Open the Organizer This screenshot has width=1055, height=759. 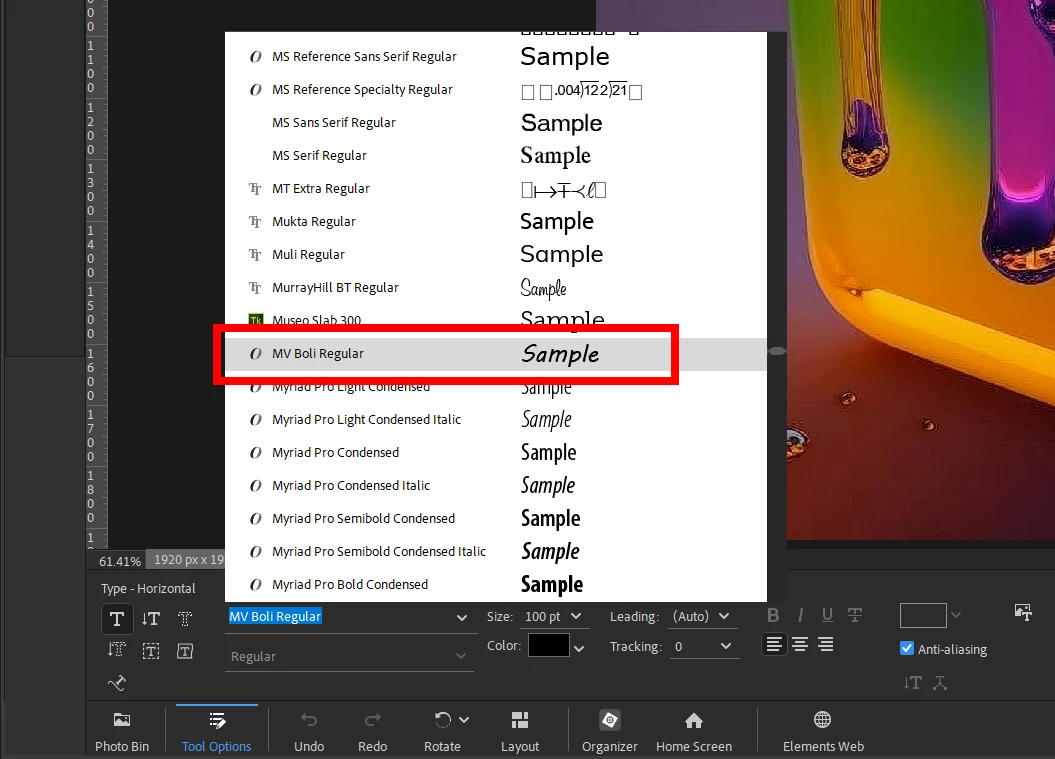610,731
